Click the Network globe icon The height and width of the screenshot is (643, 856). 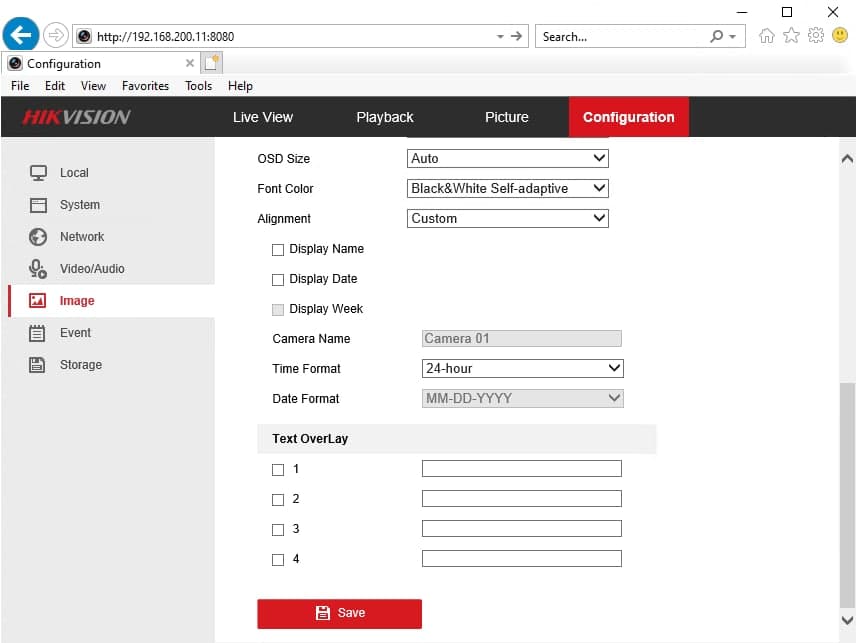coord(38,237)
